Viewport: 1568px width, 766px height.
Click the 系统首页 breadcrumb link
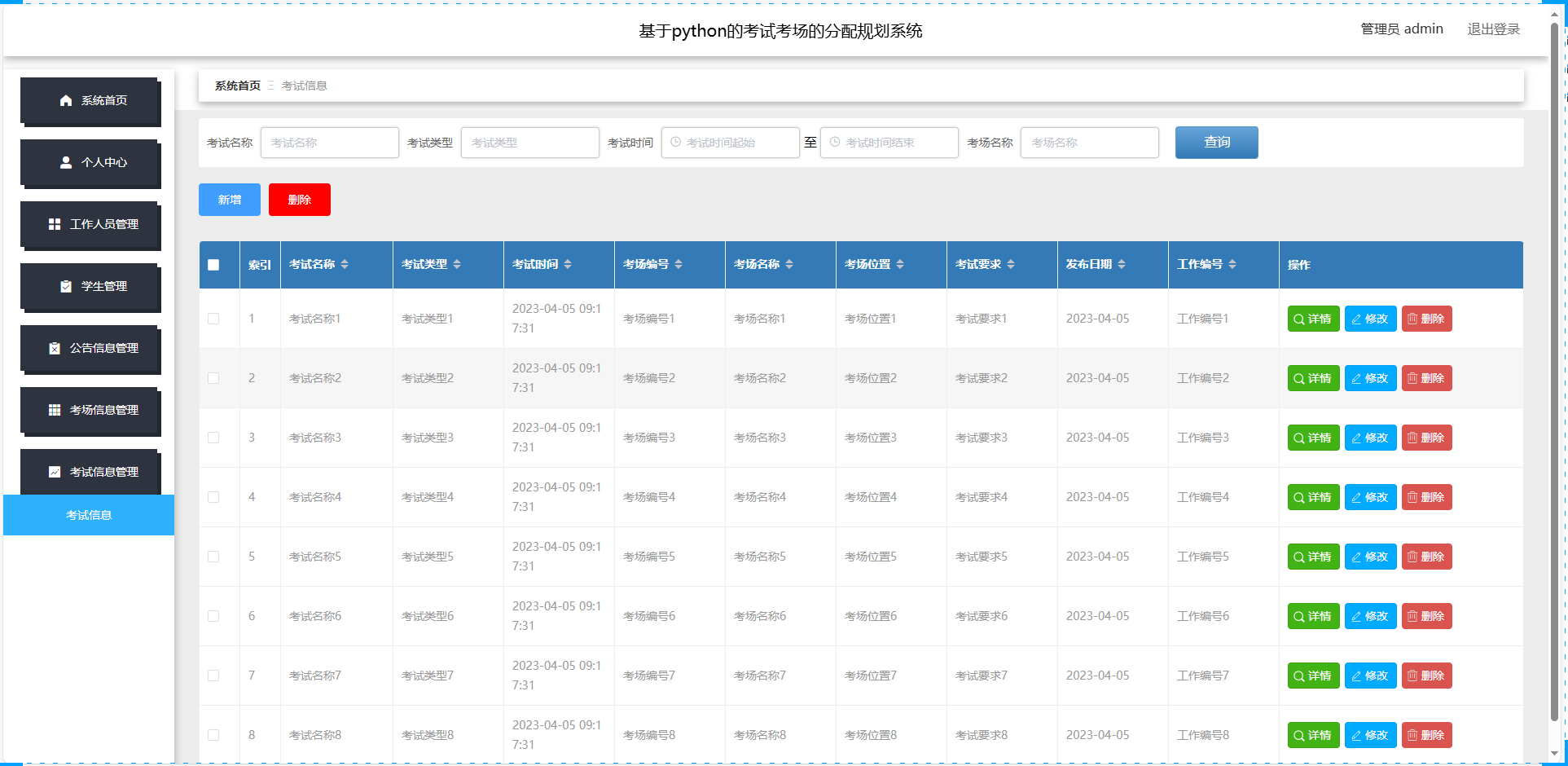[238, 86]
